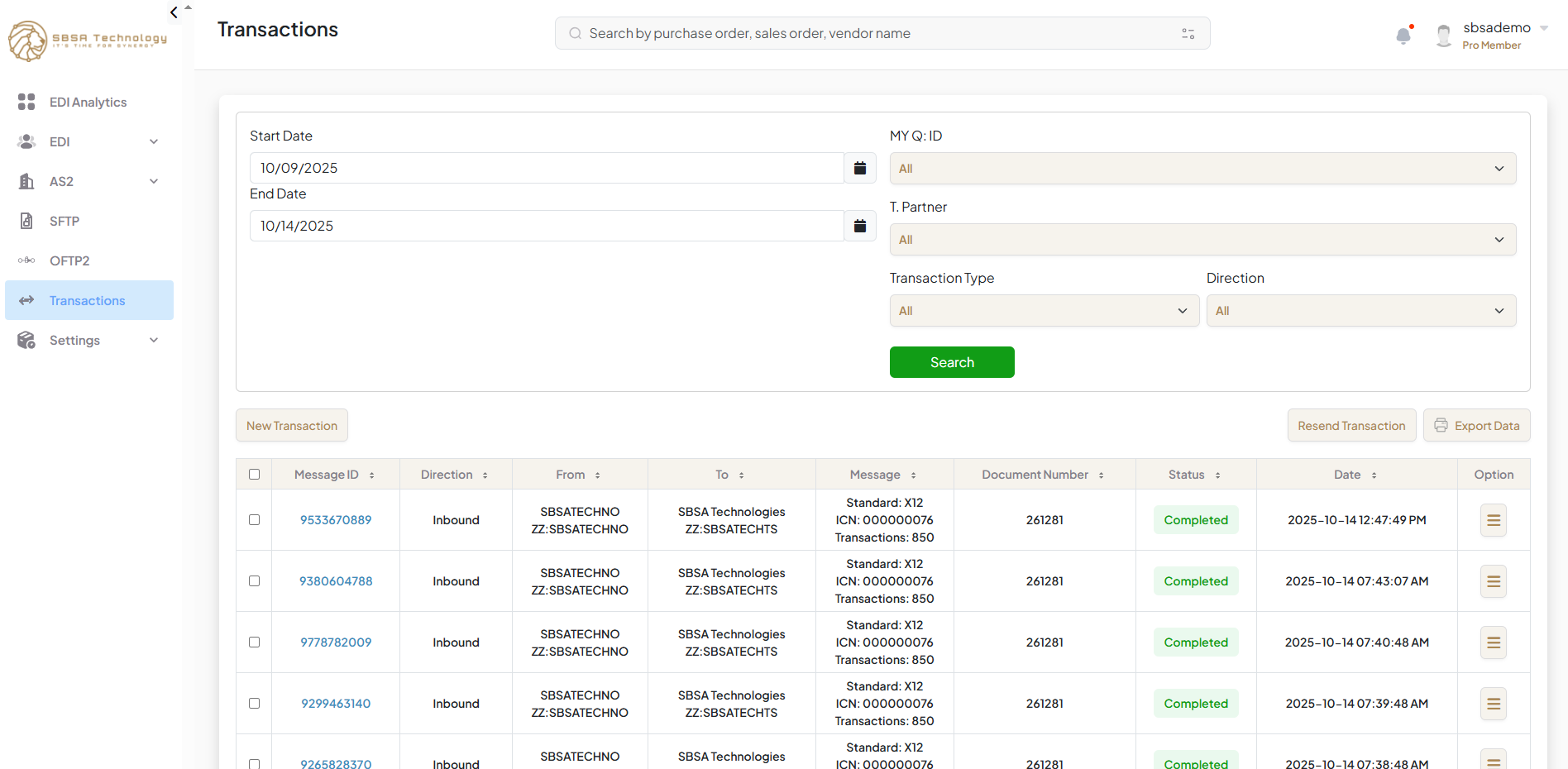Open the sbsademo account dropdown
1568x769 pixels.
tap(1543, 28)
